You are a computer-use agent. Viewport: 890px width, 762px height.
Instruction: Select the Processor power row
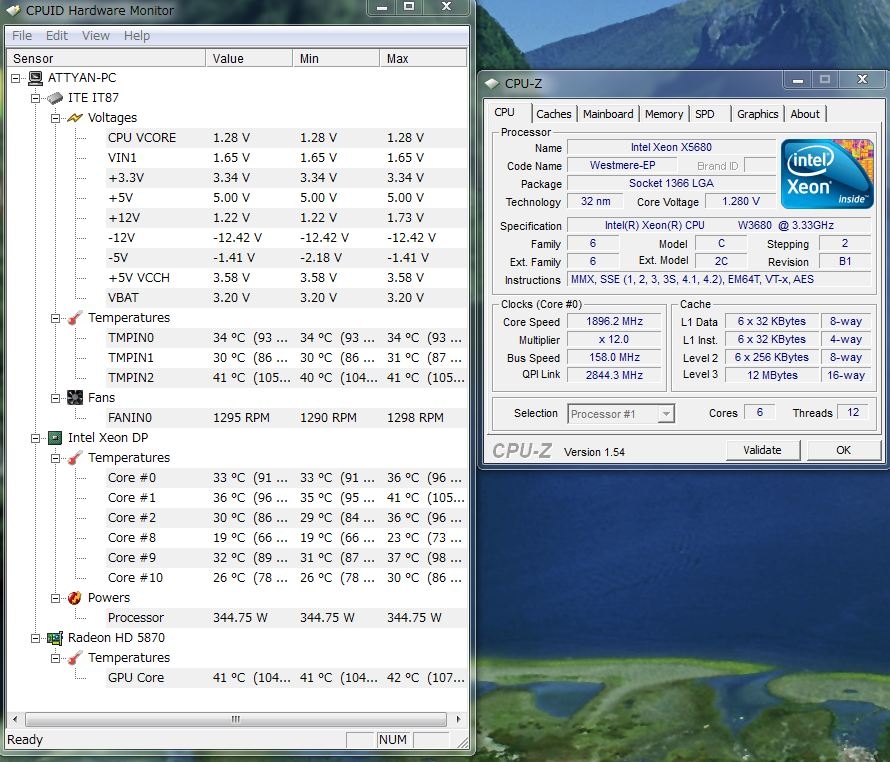tap(286, 618)
